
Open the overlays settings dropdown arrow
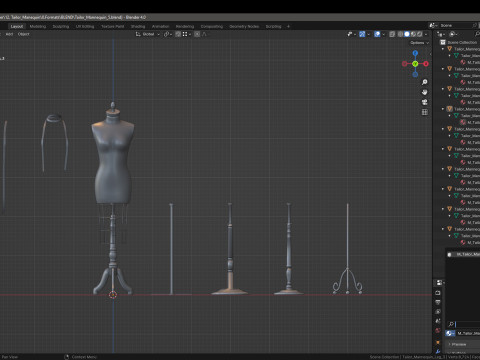click(383, 34)
